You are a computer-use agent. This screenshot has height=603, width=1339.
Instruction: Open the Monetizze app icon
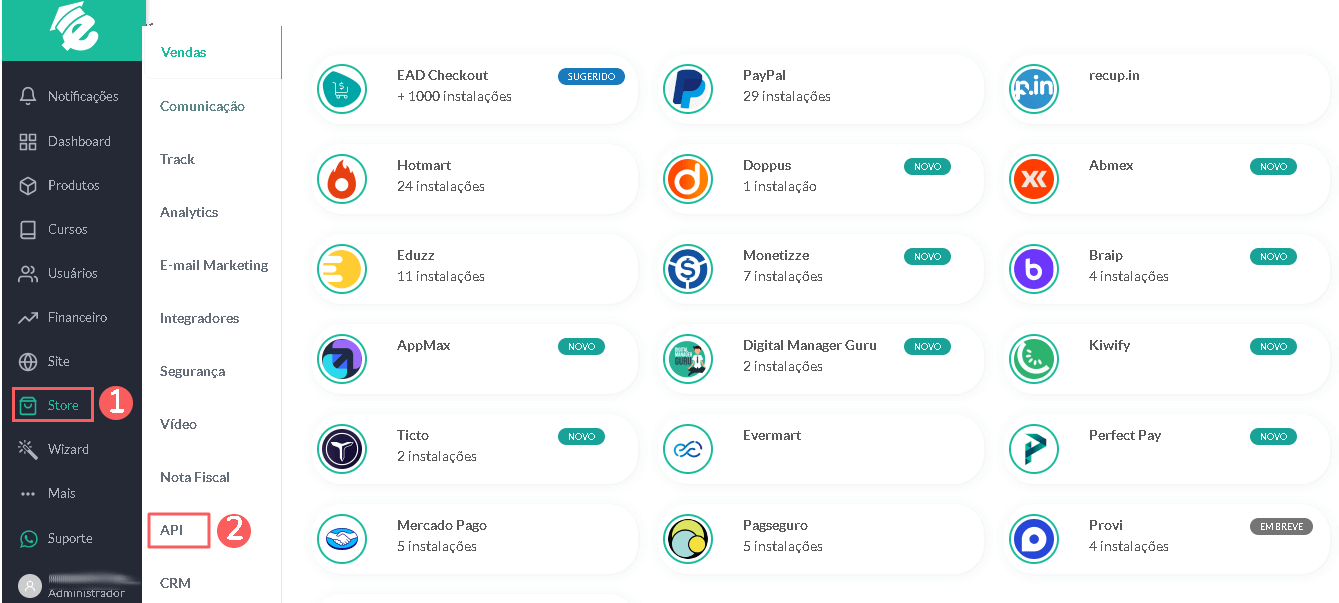tap(688, 269)
